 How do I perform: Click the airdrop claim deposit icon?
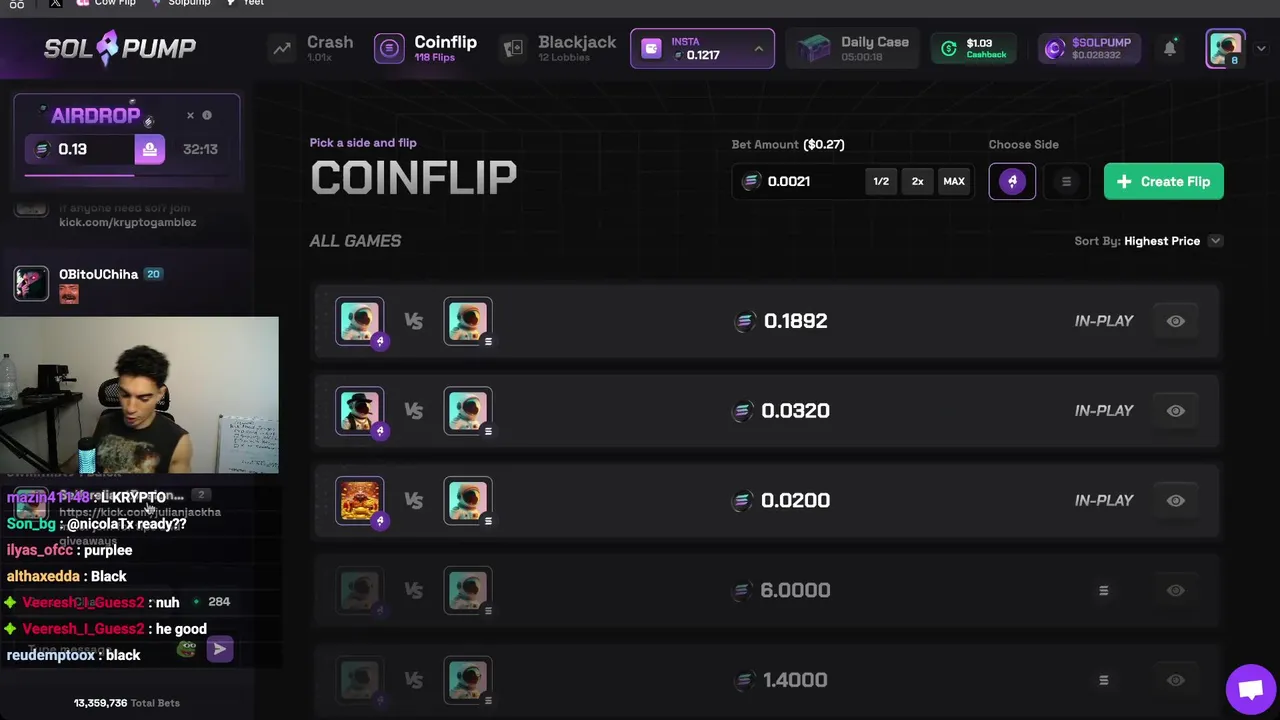[149, 149]
